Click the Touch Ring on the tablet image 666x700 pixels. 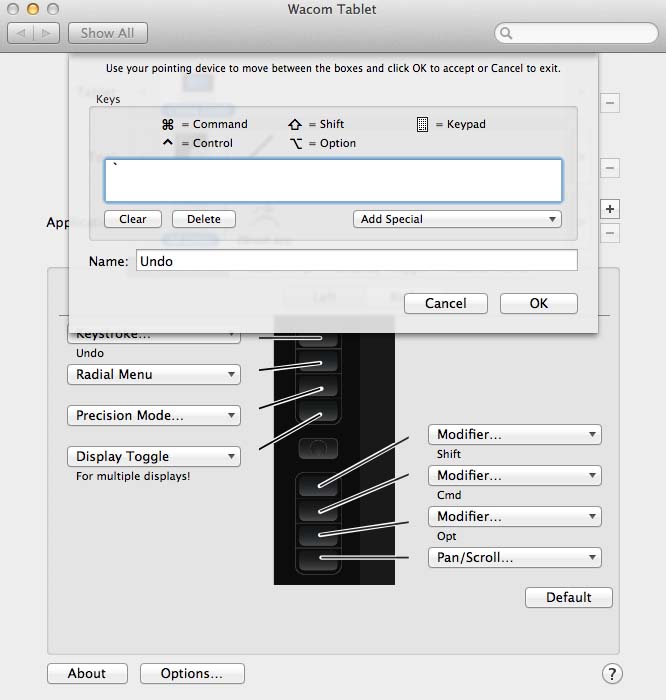tap(318, 448)
